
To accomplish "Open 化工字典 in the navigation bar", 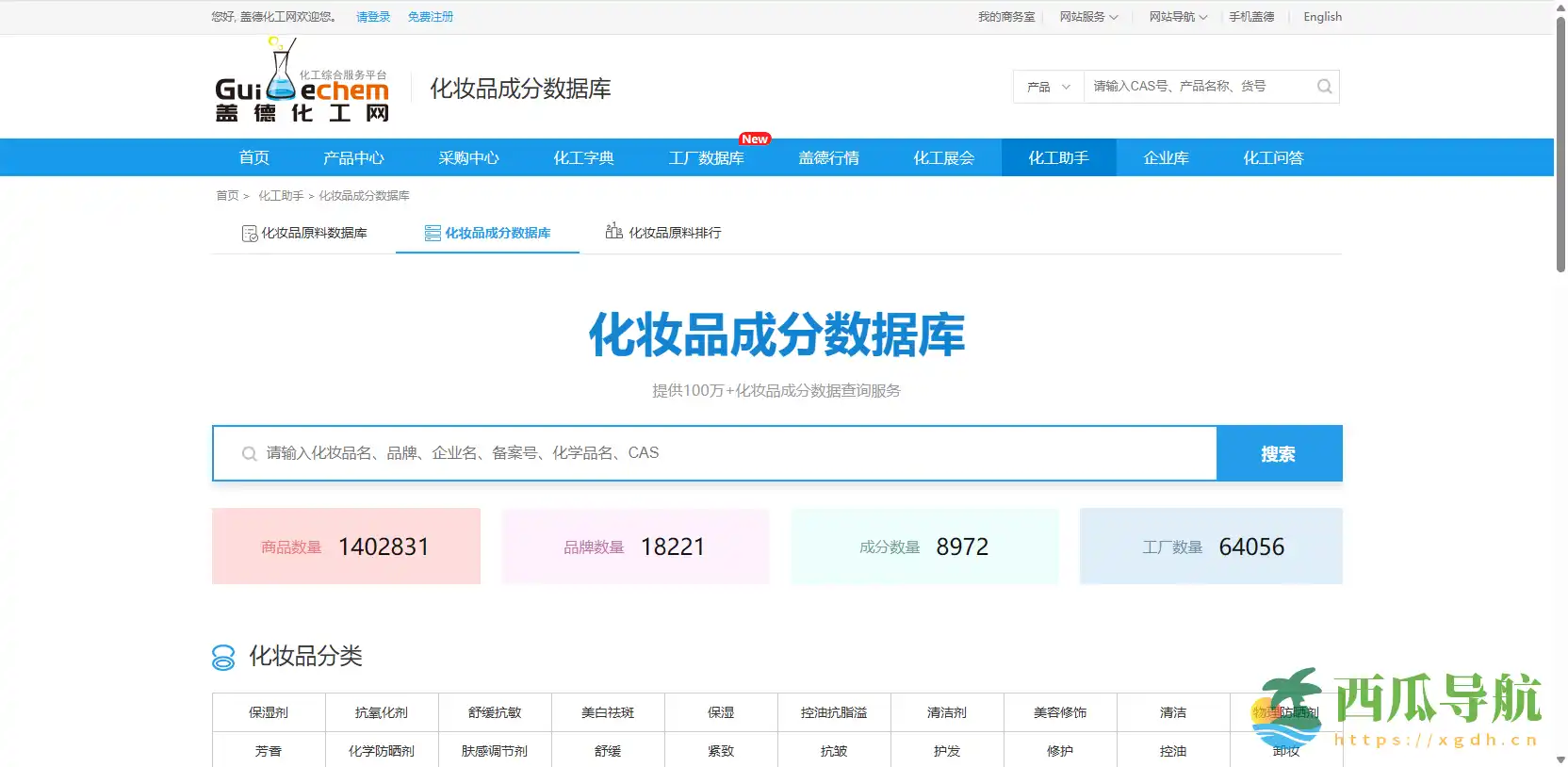I will point(583,158).
